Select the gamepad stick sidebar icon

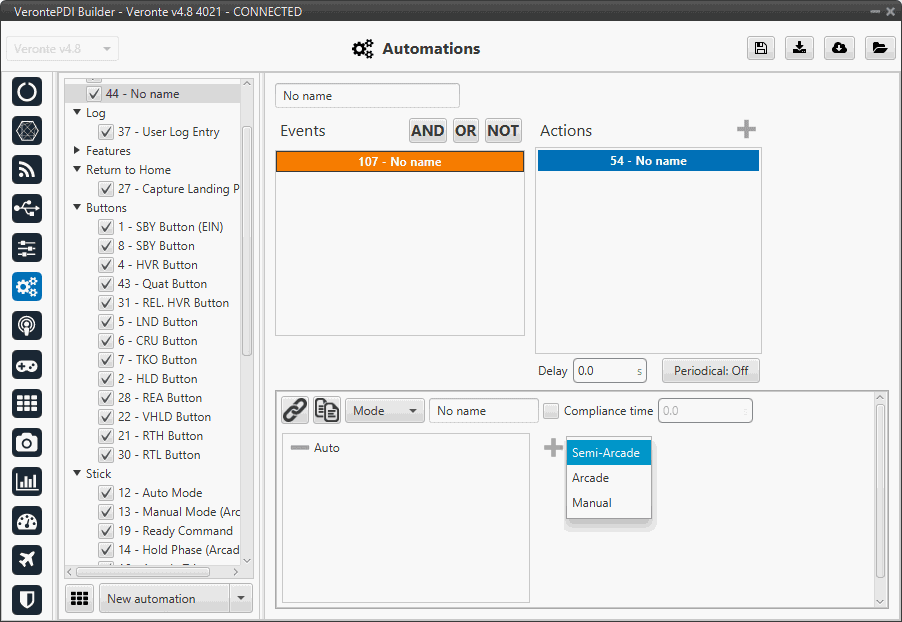coord(27,364)
